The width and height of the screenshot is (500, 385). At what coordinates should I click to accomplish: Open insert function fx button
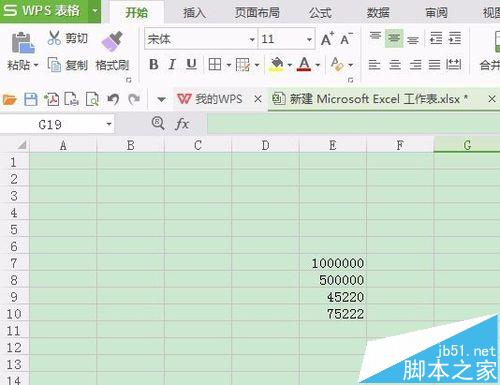pos(182,124)
